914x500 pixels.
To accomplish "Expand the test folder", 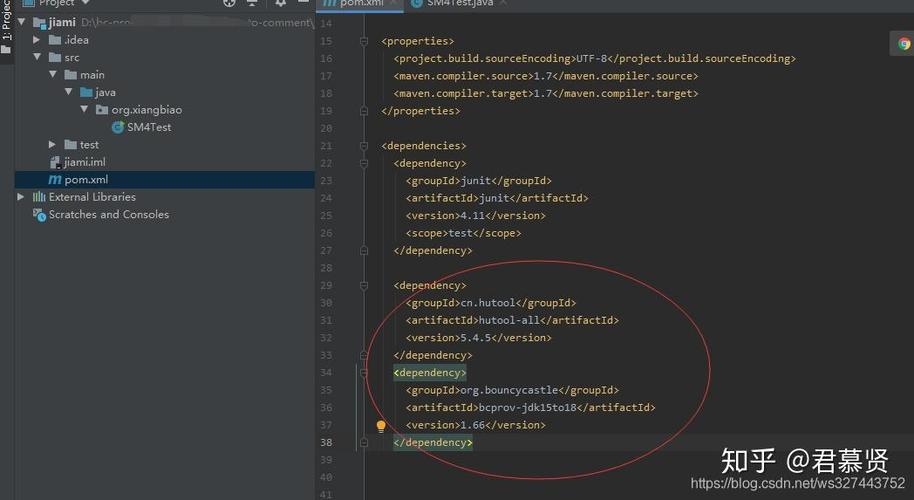I will (x=52, y=144).
